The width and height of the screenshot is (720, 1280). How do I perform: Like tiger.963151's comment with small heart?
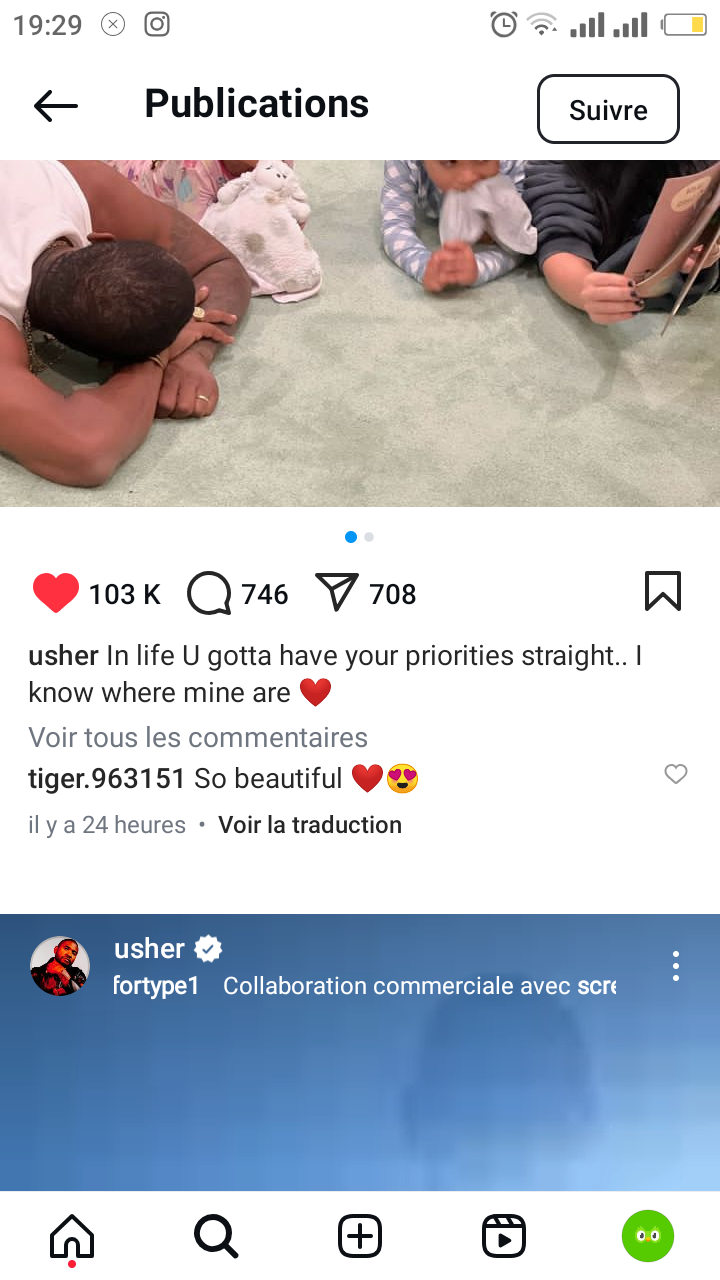point(676,774)
